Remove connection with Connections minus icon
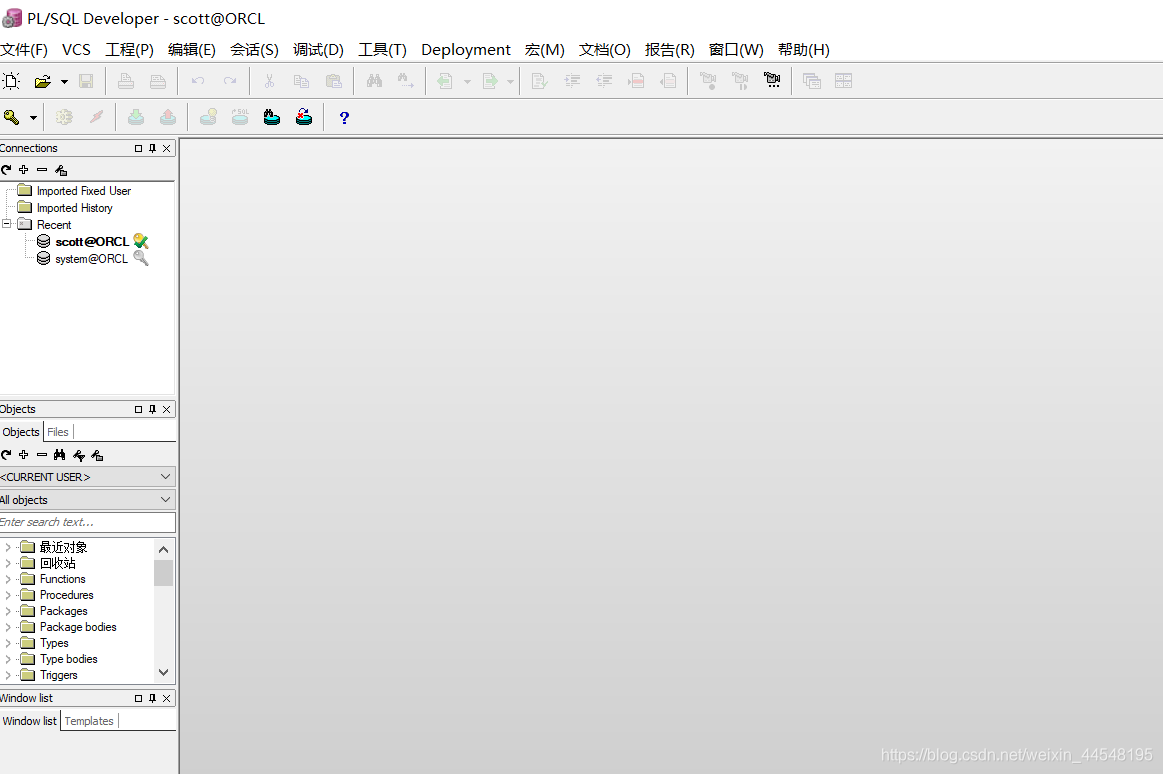 (x=42, y=170)
